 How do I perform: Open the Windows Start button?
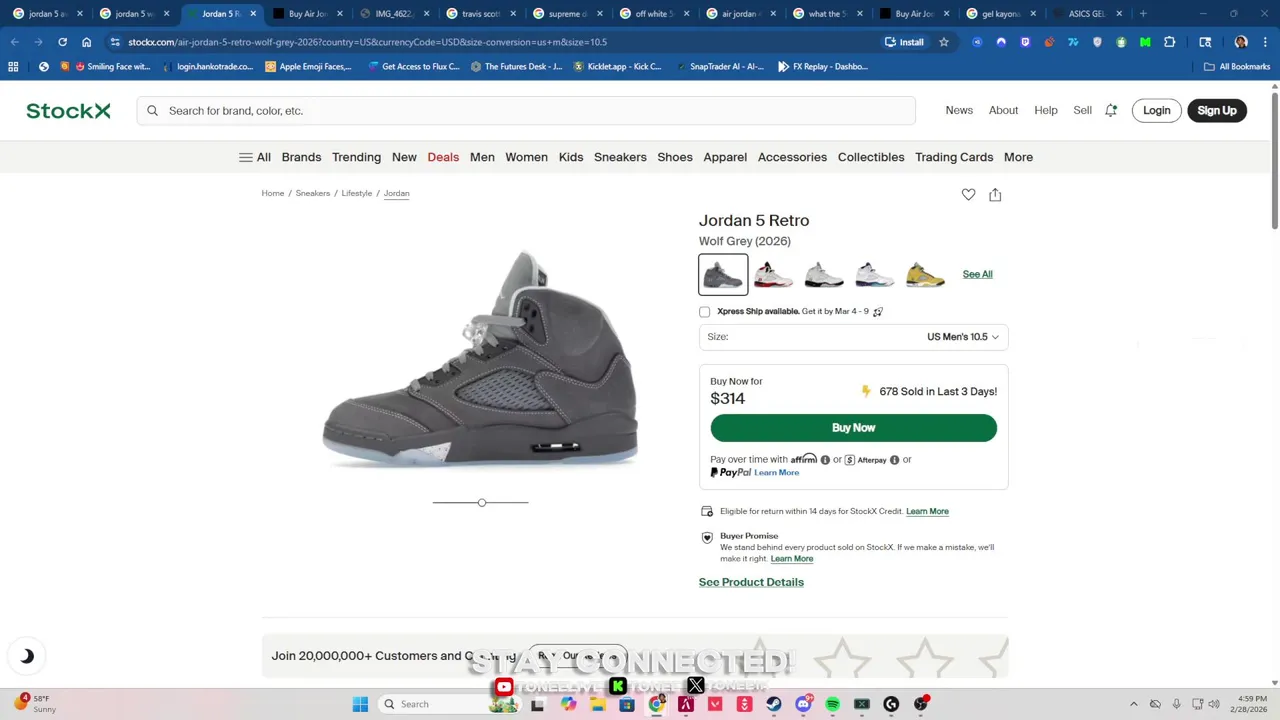pos(360,704)
